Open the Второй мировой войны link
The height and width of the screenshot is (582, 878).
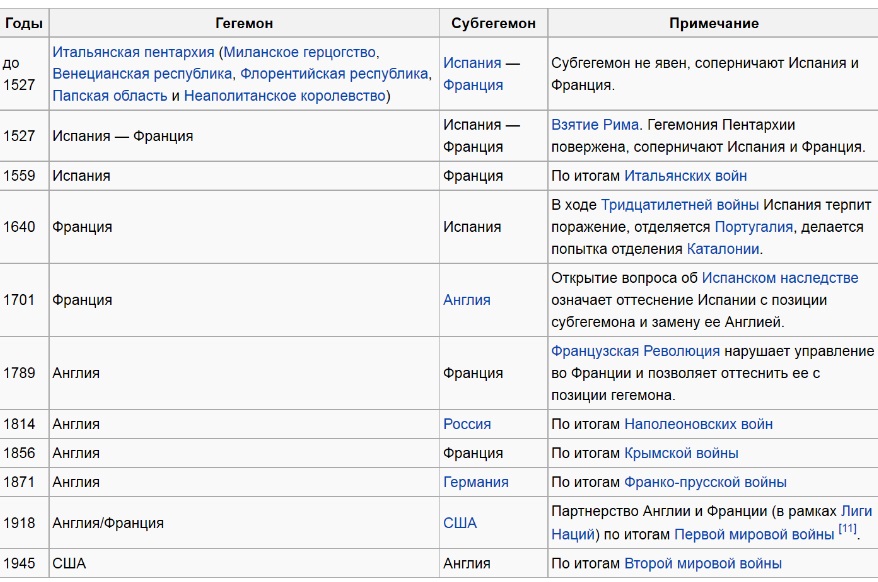click(x=703, y=564)
